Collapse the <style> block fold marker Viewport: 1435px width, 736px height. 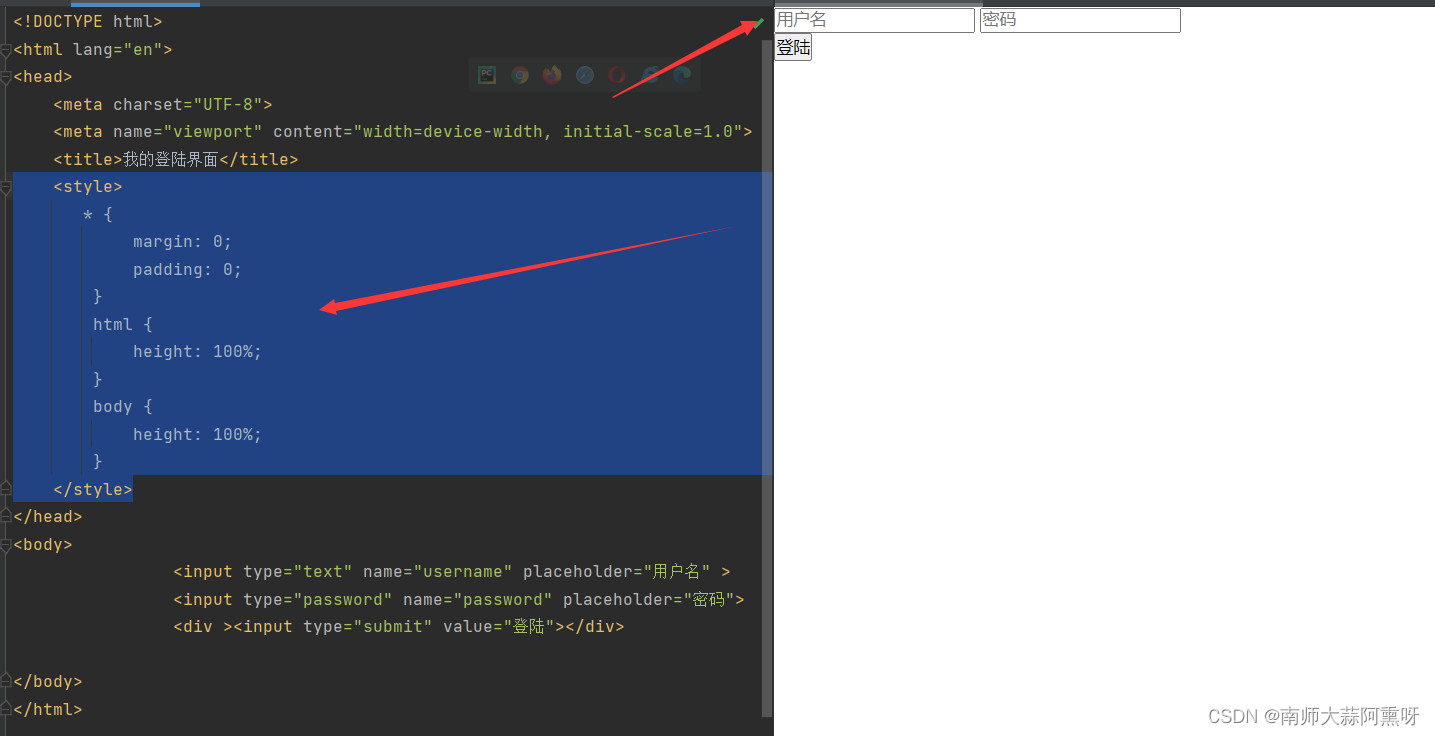click(6, 187)
